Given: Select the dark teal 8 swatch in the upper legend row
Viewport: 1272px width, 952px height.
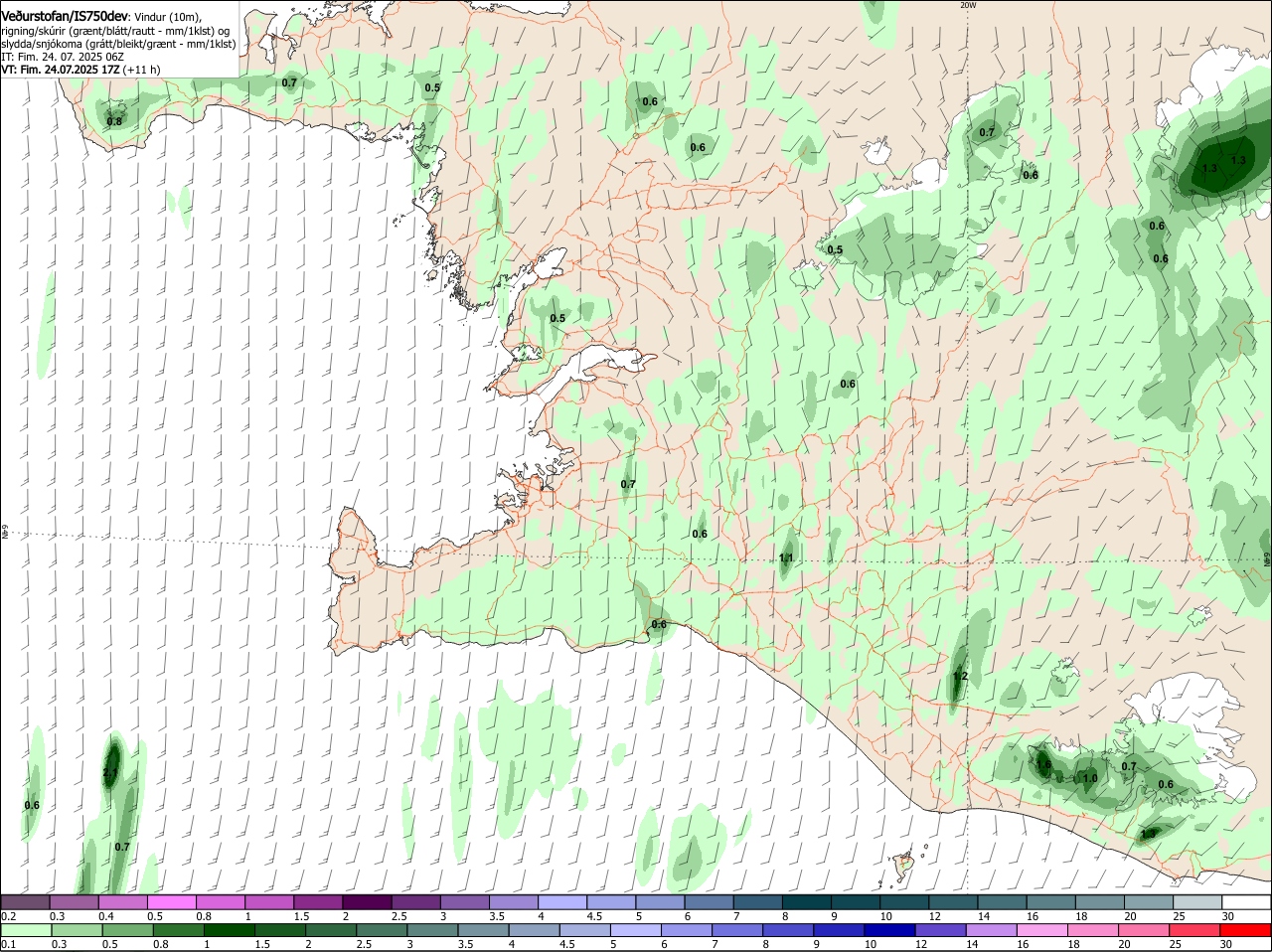Looking at the screenshot, I should pos(807,901).
